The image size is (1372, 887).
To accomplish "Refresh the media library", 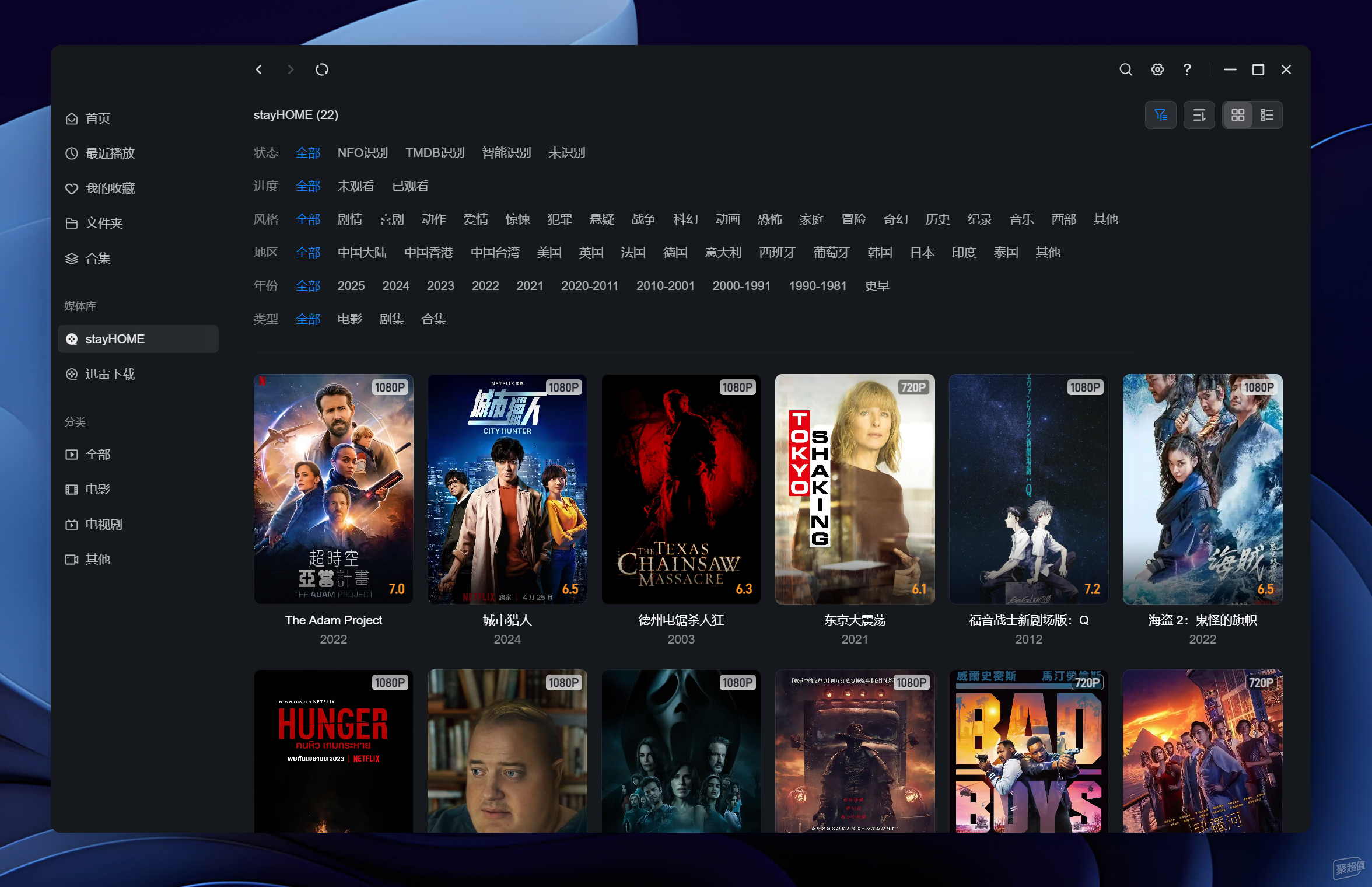I will pos(322,69).
